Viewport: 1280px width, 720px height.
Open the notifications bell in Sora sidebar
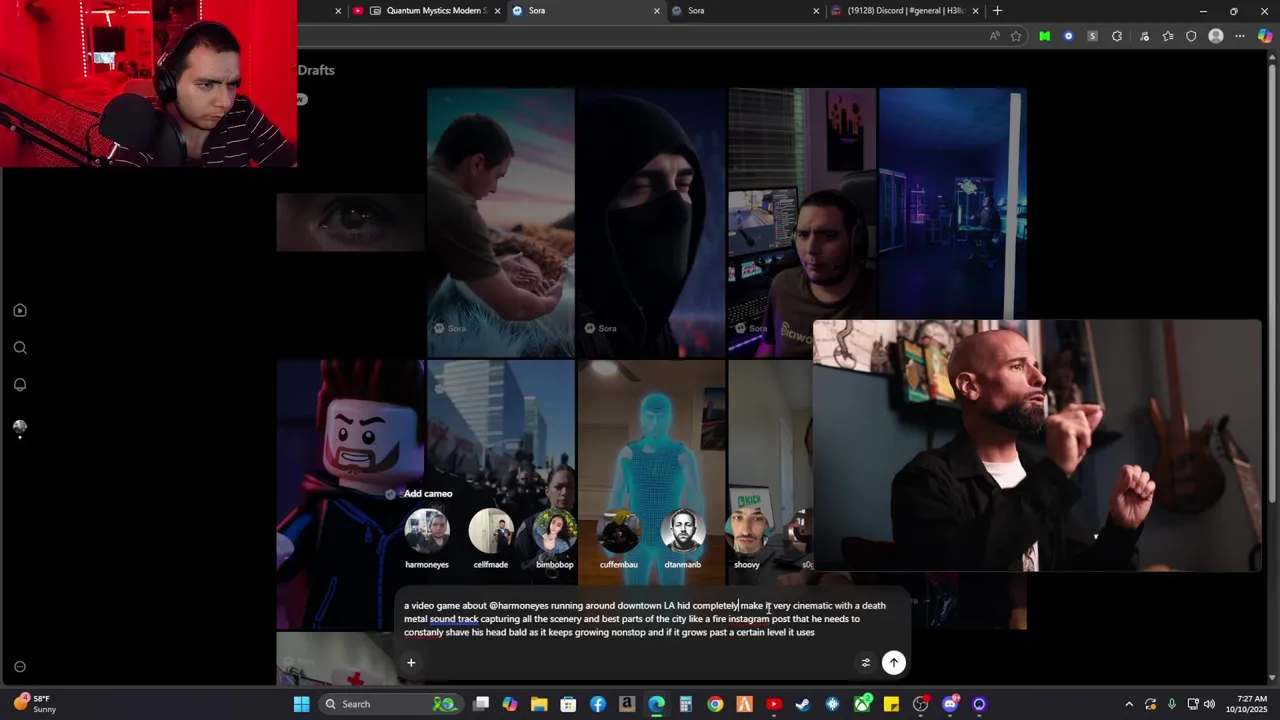pyautogui.click(x=20, y=385)
